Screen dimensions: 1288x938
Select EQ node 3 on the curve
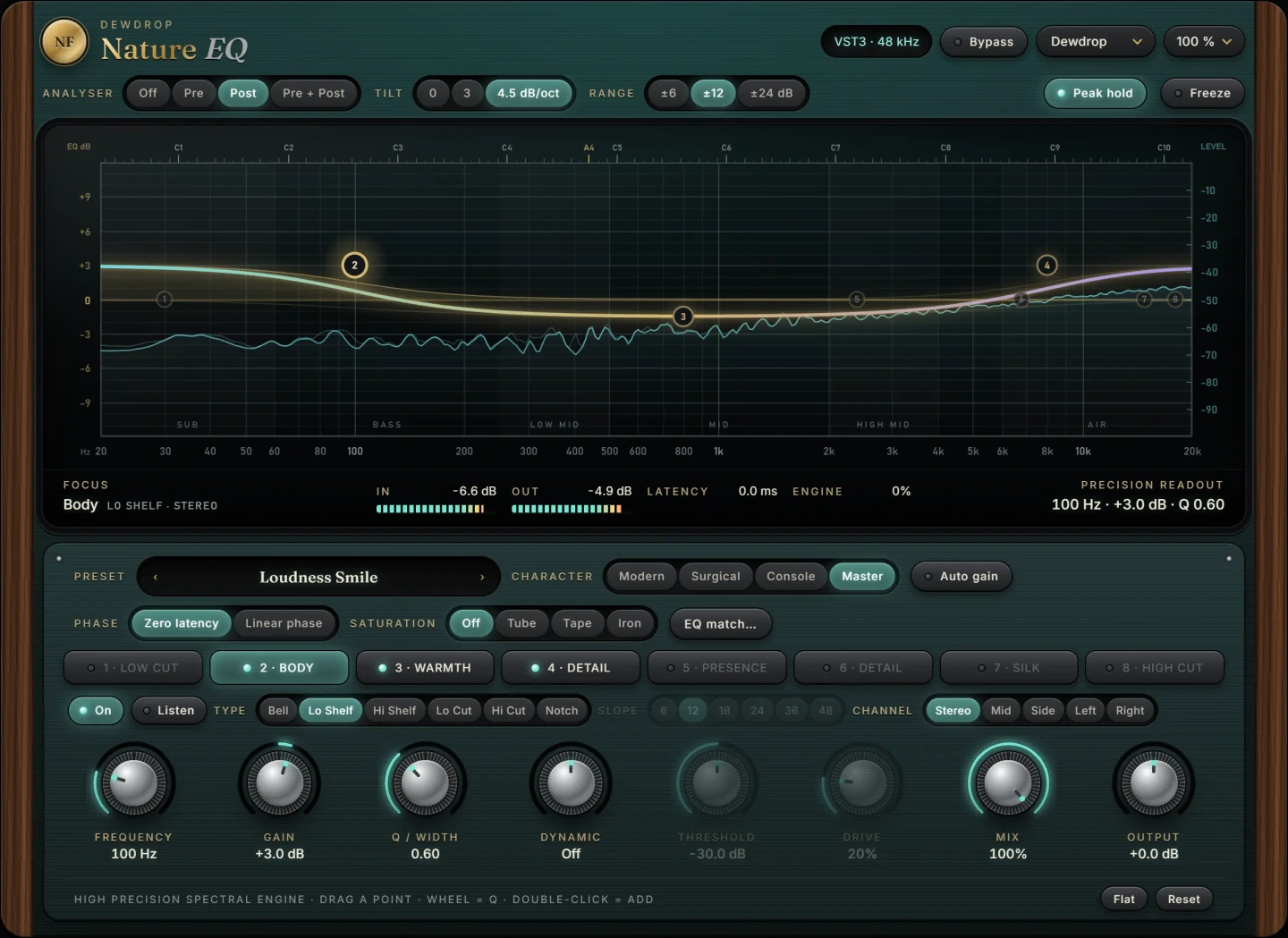(683, 317)
